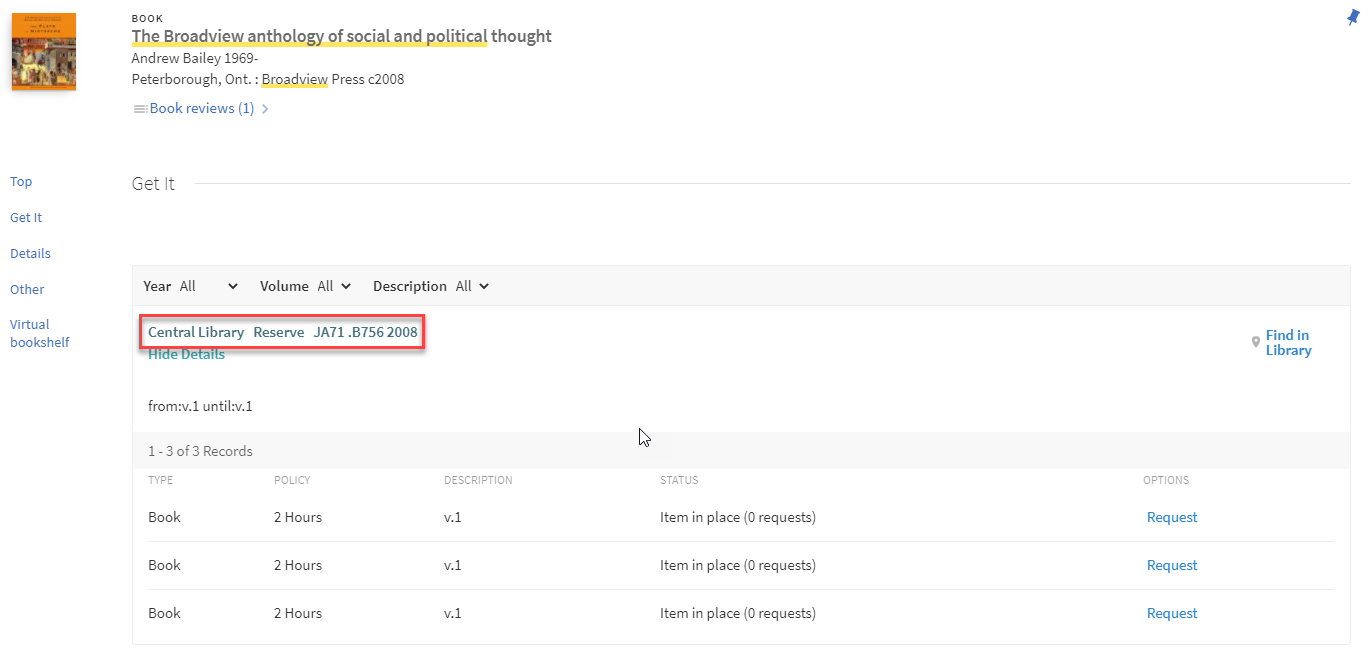Request the first v.1 book copy
Viewport: 1371px width, 660px height.
pyautogui.click(x=1171, y=517)
